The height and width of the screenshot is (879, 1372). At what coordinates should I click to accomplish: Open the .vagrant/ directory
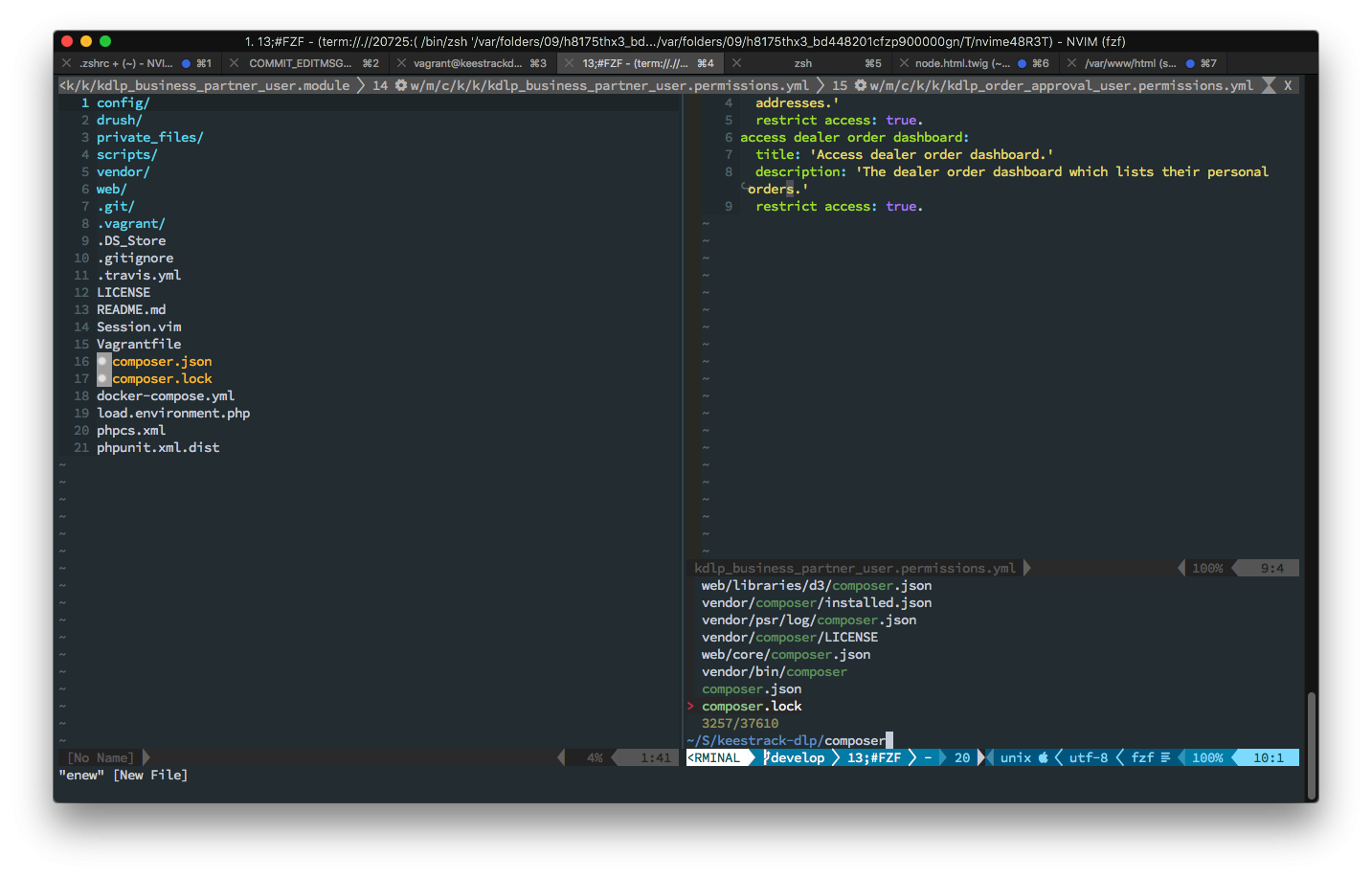(131, 223)
